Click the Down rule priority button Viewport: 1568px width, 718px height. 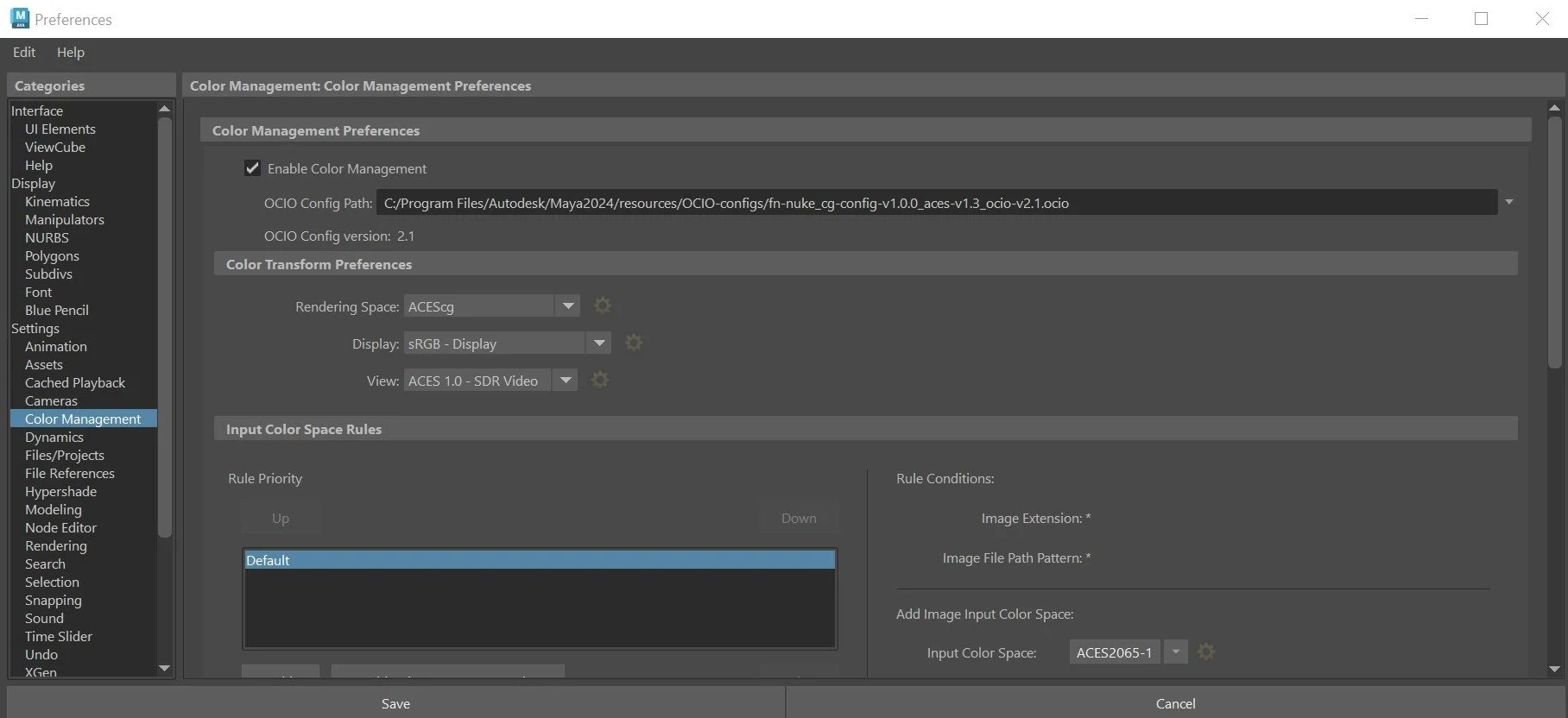pyautogui.click(x=799, y=518)
